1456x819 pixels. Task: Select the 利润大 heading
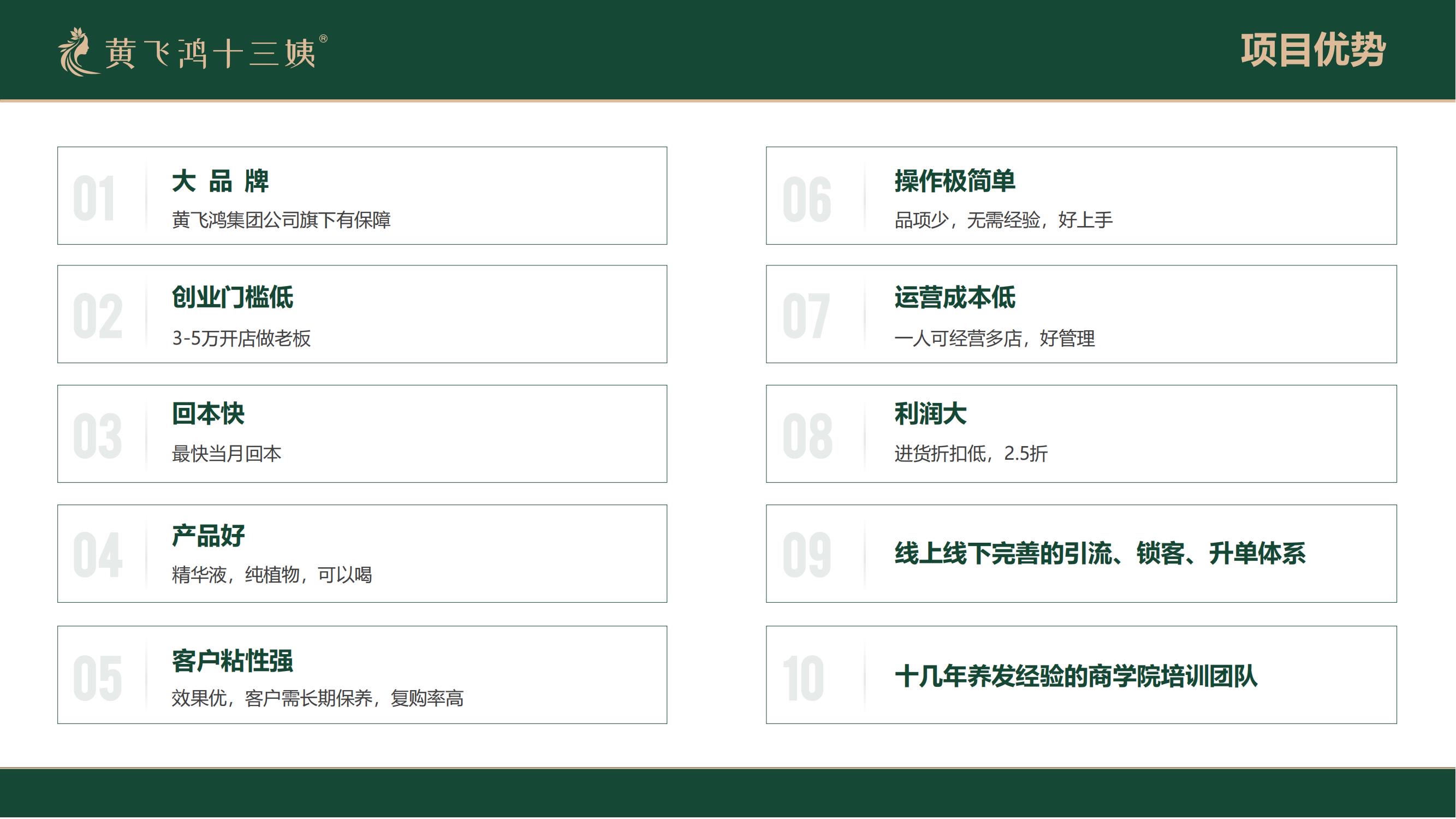[930, 414]
